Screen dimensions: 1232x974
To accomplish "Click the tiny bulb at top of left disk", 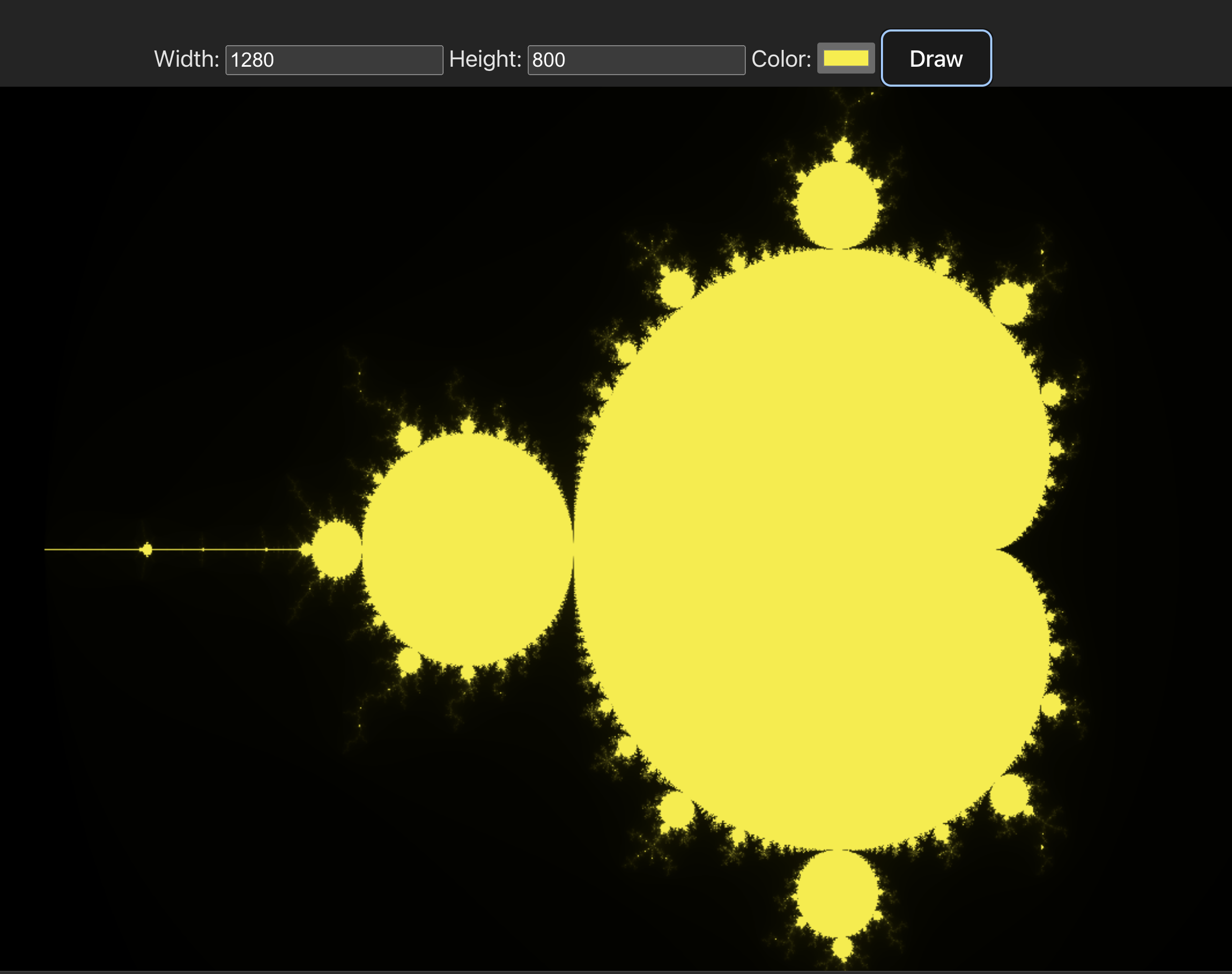I will [x=468, y=427].
